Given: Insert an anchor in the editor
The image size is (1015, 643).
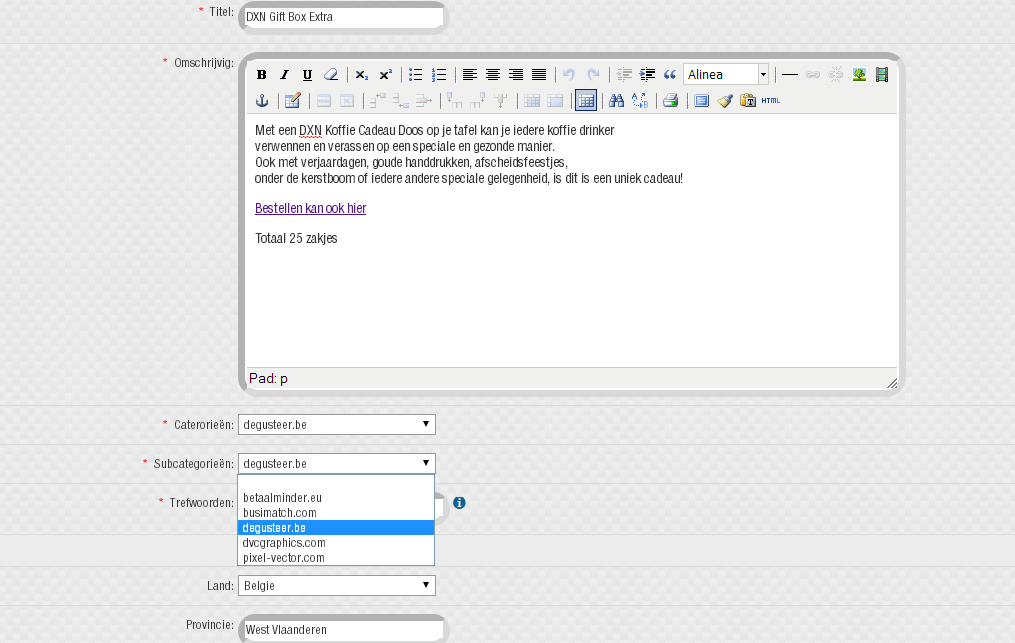Looking at the screenshot, I should coord(263,100).
